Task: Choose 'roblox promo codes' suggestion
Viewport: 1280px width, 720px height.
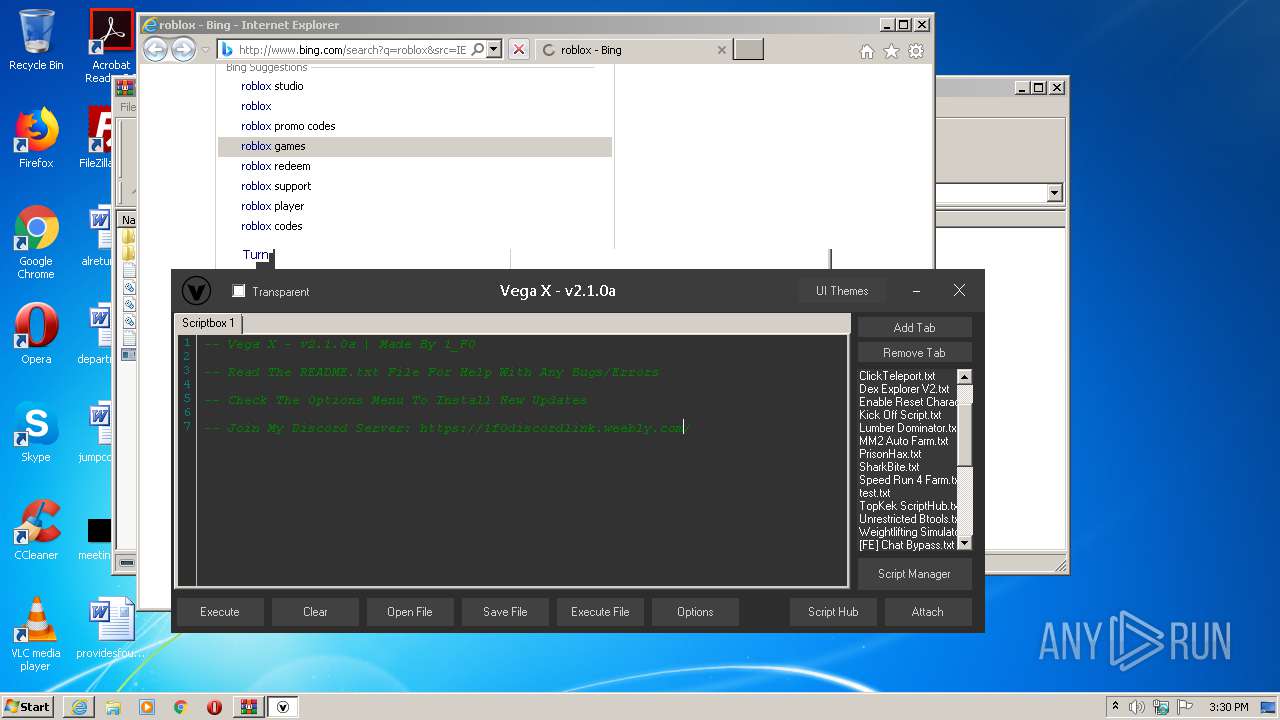Action: (288, 126)
